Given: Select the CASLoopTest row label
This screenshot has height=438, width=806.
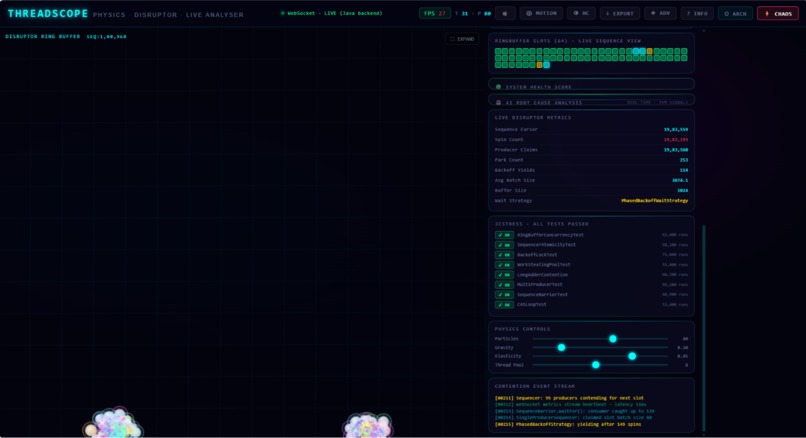Looking at the screenshot, I should (x=532, y=305).
